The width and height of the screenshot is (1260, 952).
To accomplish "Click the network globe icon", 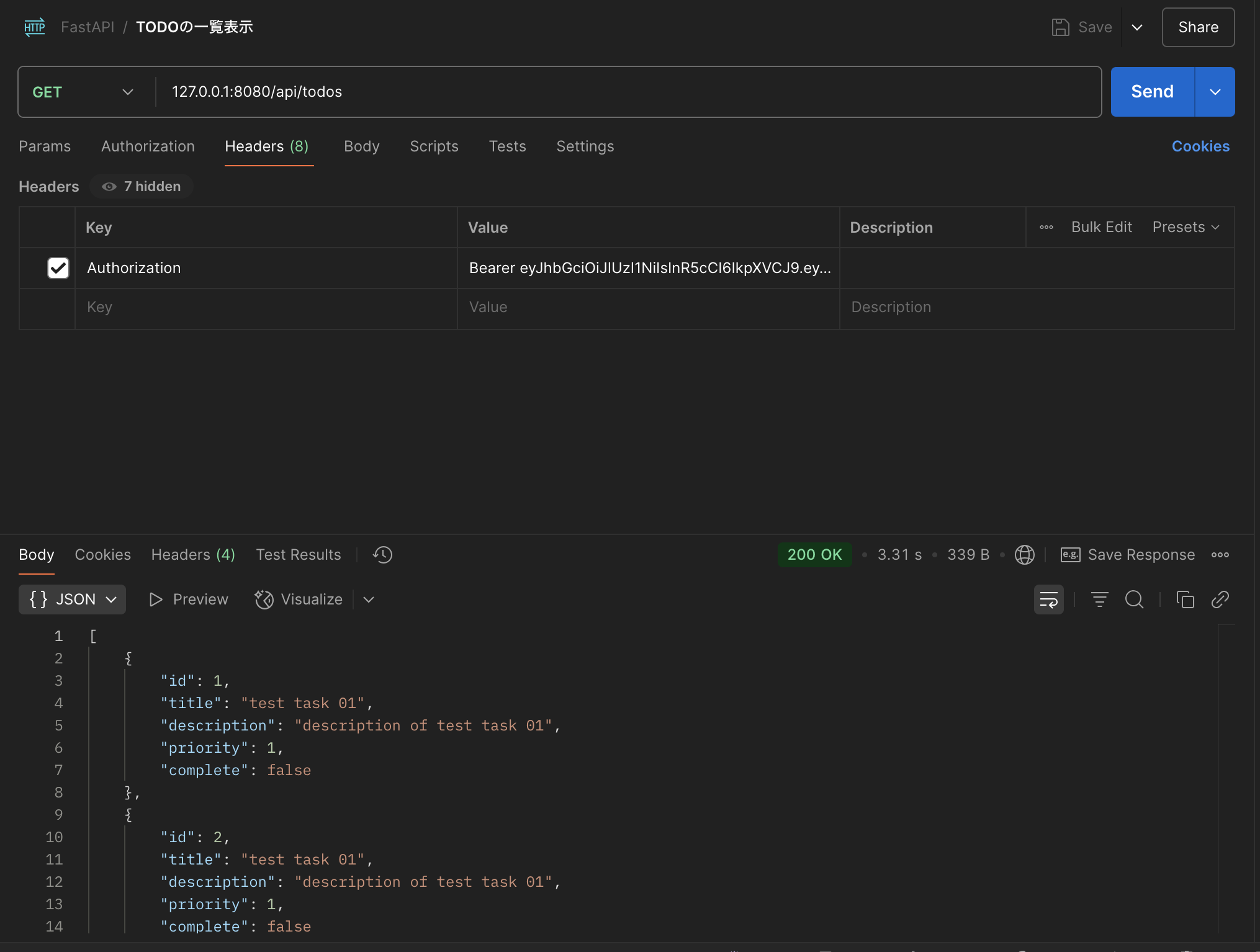I will click(1024, 555).
